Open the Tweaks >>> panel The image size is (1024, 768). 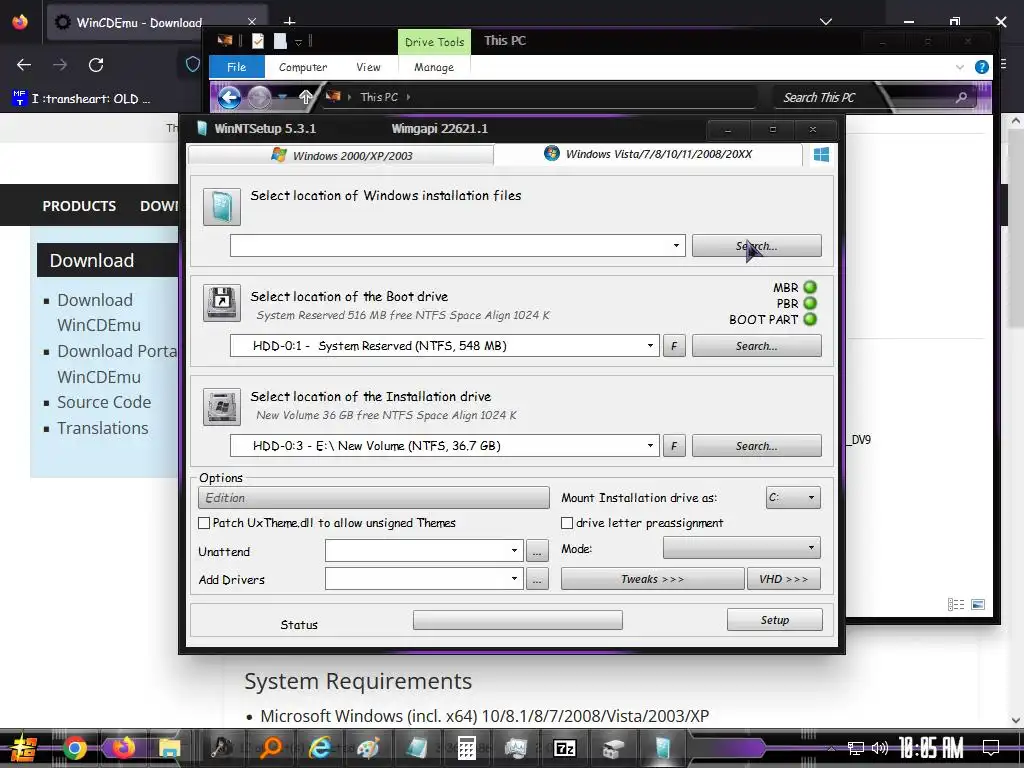tap(652, 579)
